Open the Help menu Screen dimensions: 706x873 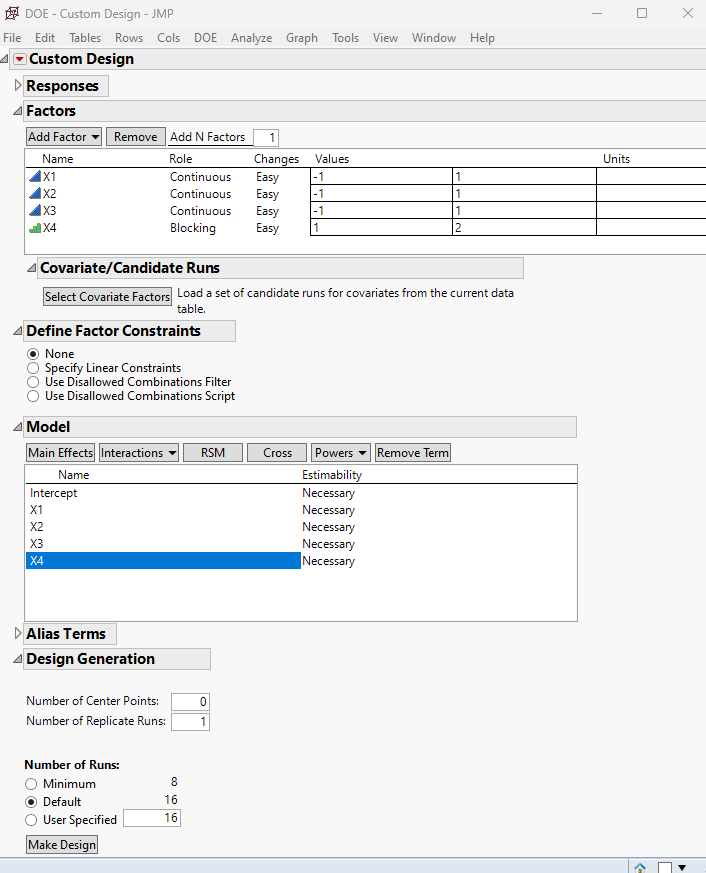tap(482, 38)
